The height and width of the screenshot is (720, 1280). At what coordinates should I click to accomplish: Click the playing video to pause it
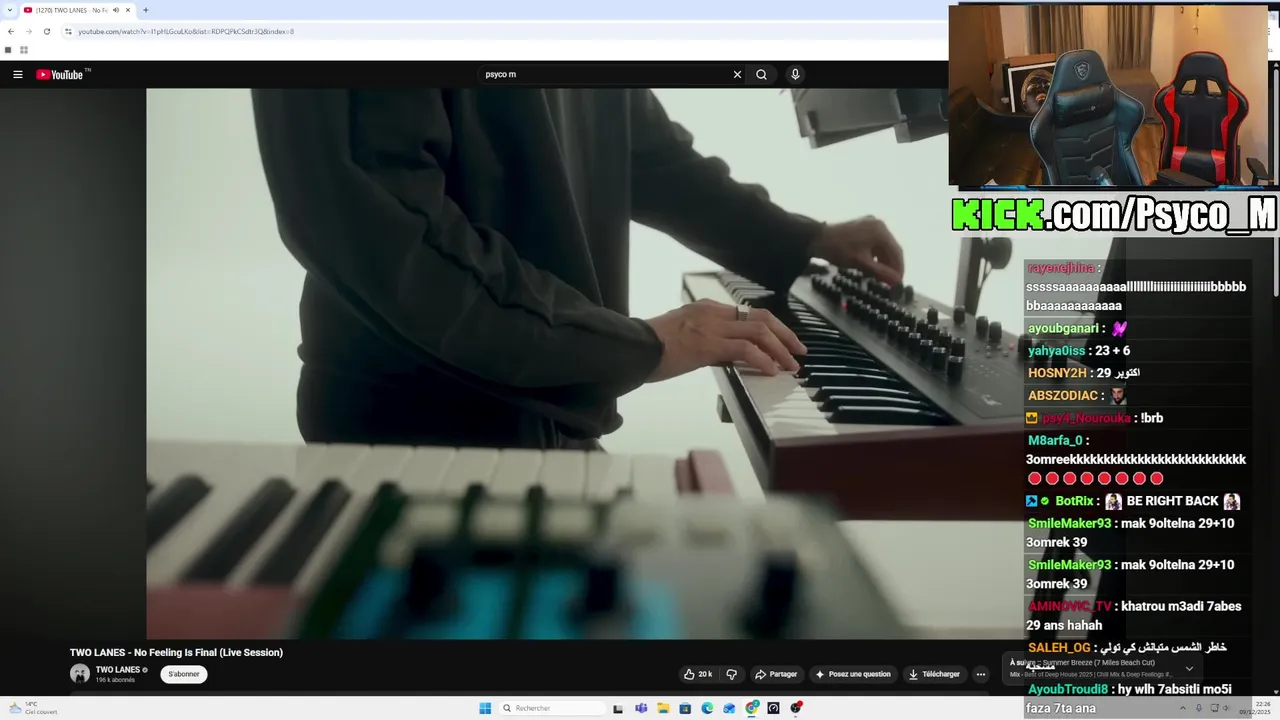[584, 364]
